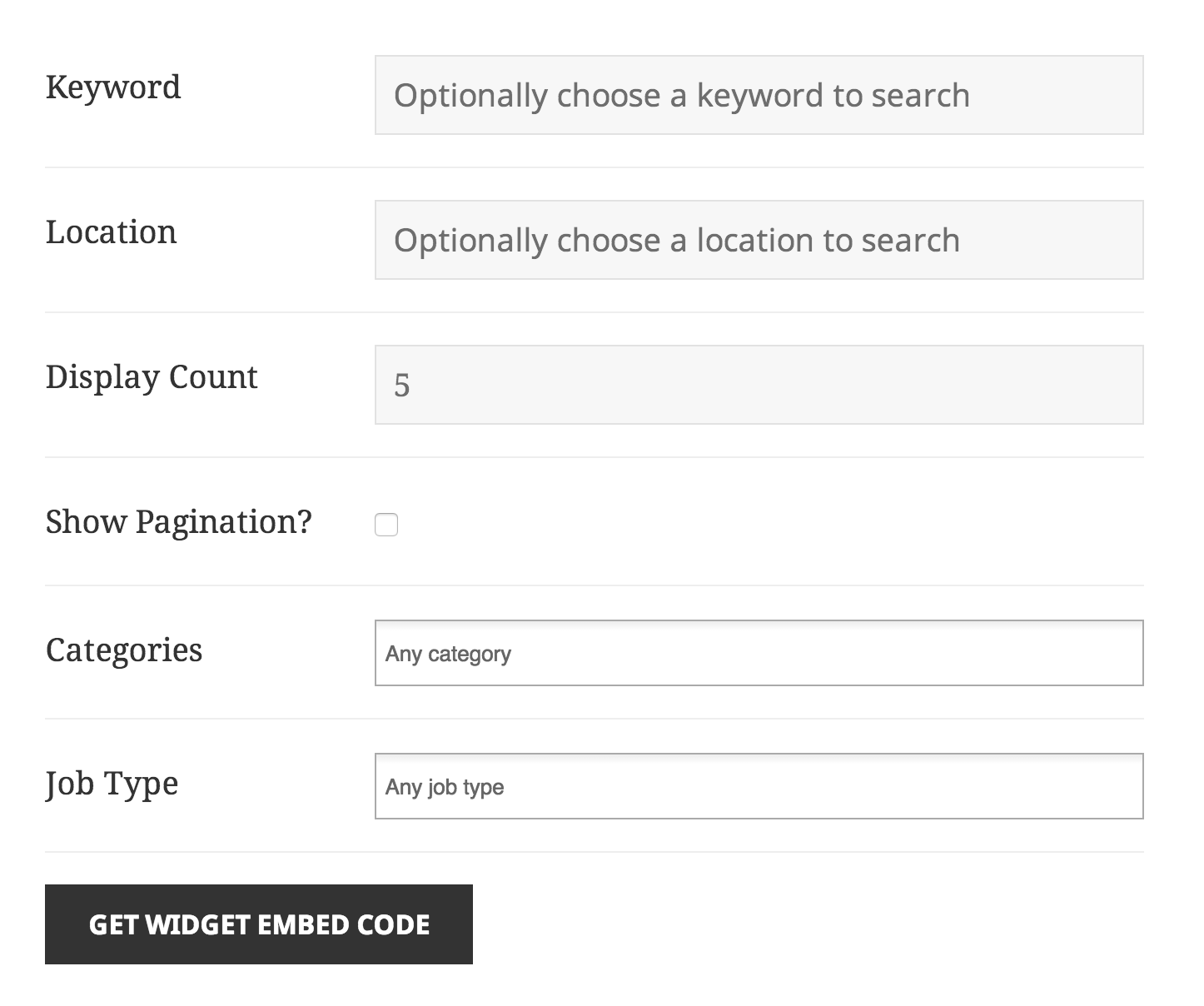Click the Display Count label
Screen dimensions: 1204x1006
pos(152,376)
